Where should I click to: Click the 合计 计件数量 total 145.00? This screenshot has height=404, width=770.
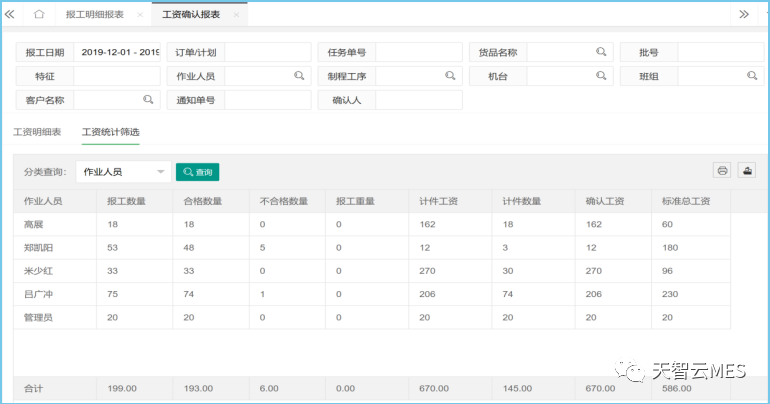click(x=517, y=388)
